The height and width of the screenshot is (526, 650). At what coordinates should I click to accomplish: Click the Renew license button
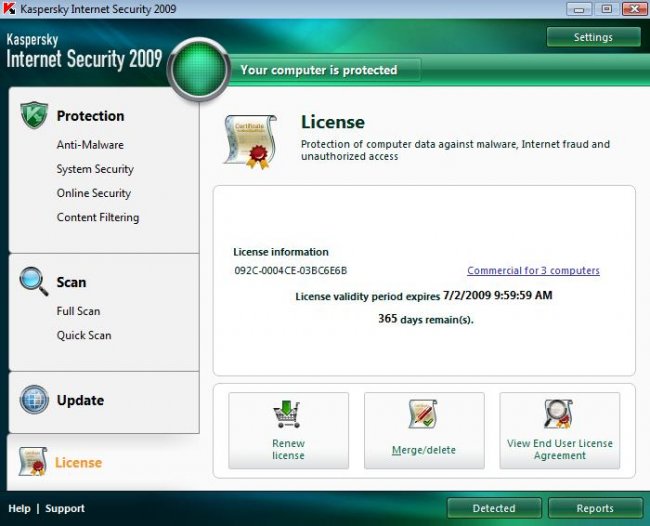288,431
